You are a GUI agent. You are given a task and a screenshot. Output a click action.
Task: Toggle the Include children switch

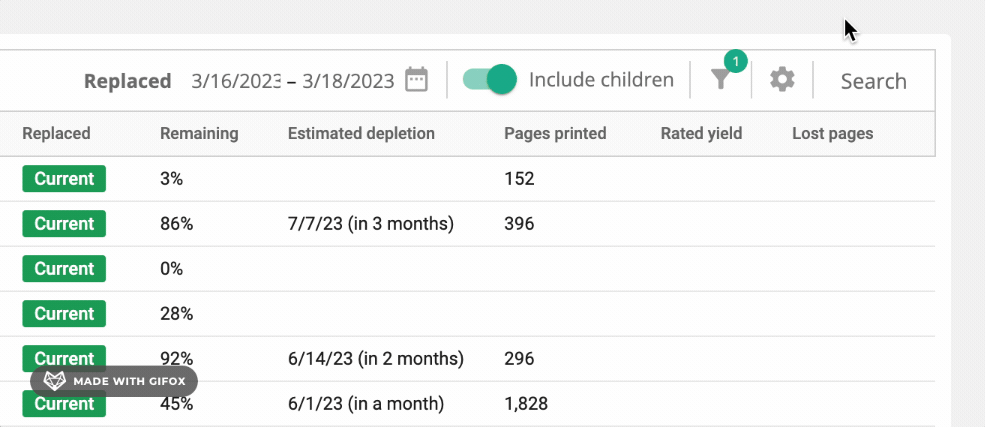tap(490, 80)
